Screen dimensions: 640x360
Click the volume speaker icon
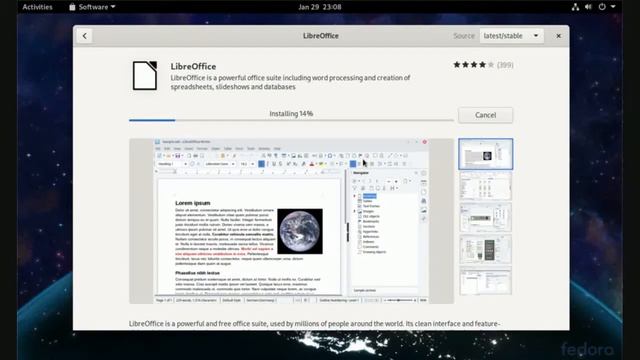pos(588,7)
